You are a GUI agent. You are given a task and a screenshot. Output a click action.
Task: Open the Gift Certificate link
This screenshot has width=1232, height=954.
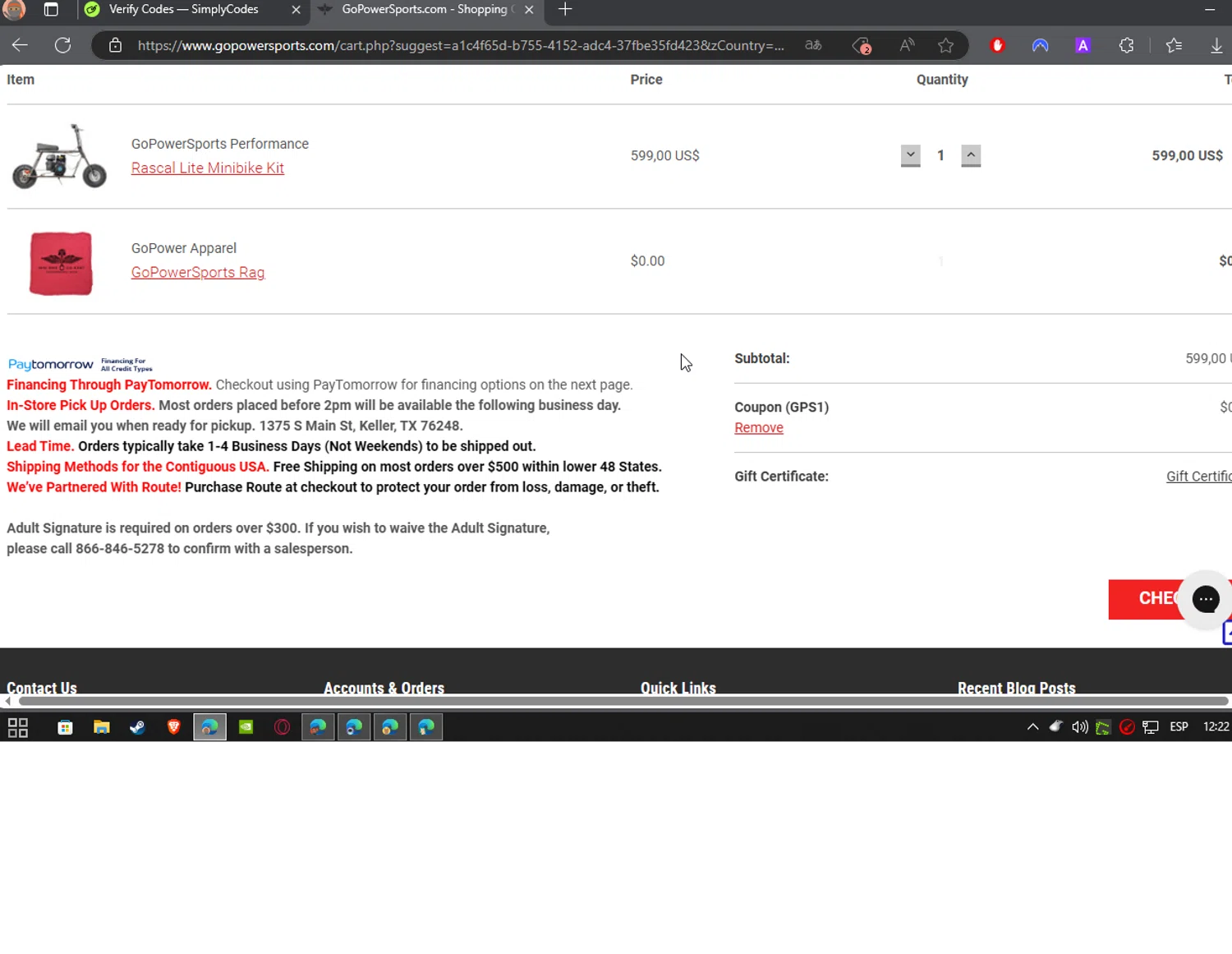tap(1198, 477)
